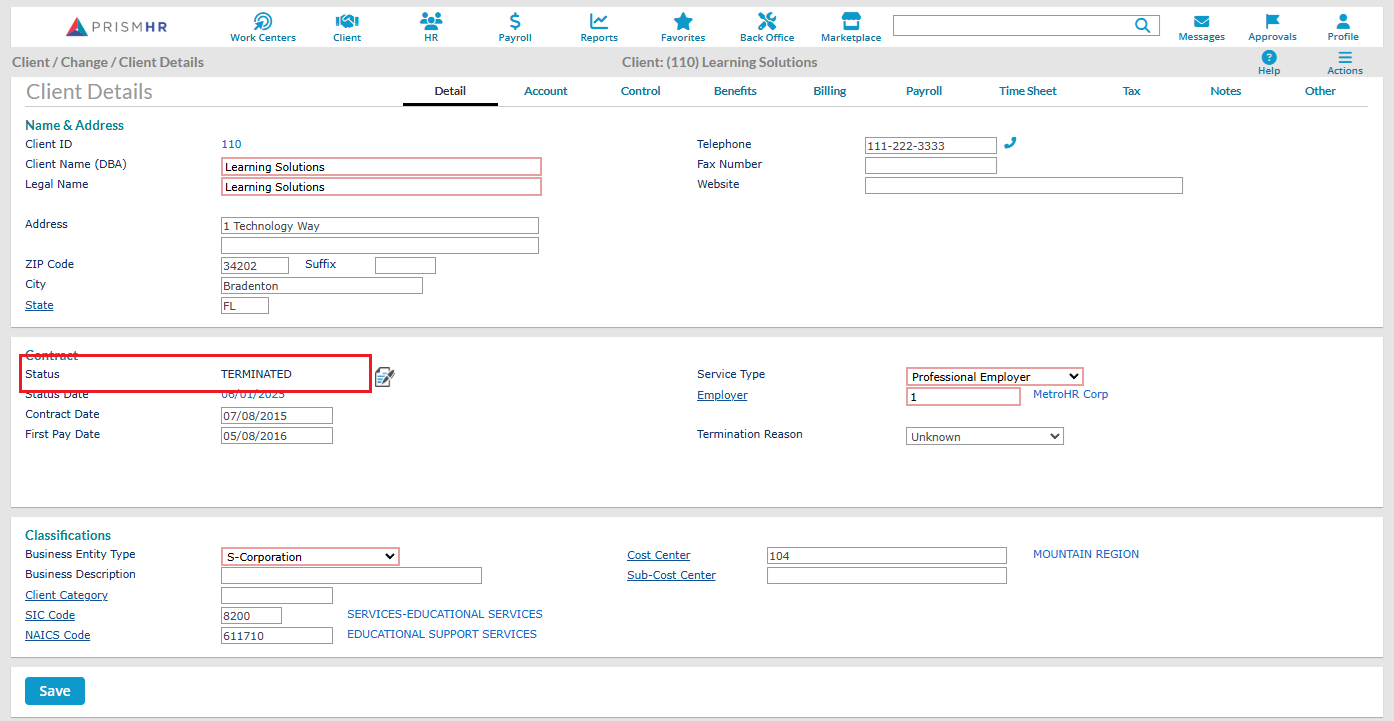1394x721 pixels.
Task: Click the Save button
Action: click(55, 691)
